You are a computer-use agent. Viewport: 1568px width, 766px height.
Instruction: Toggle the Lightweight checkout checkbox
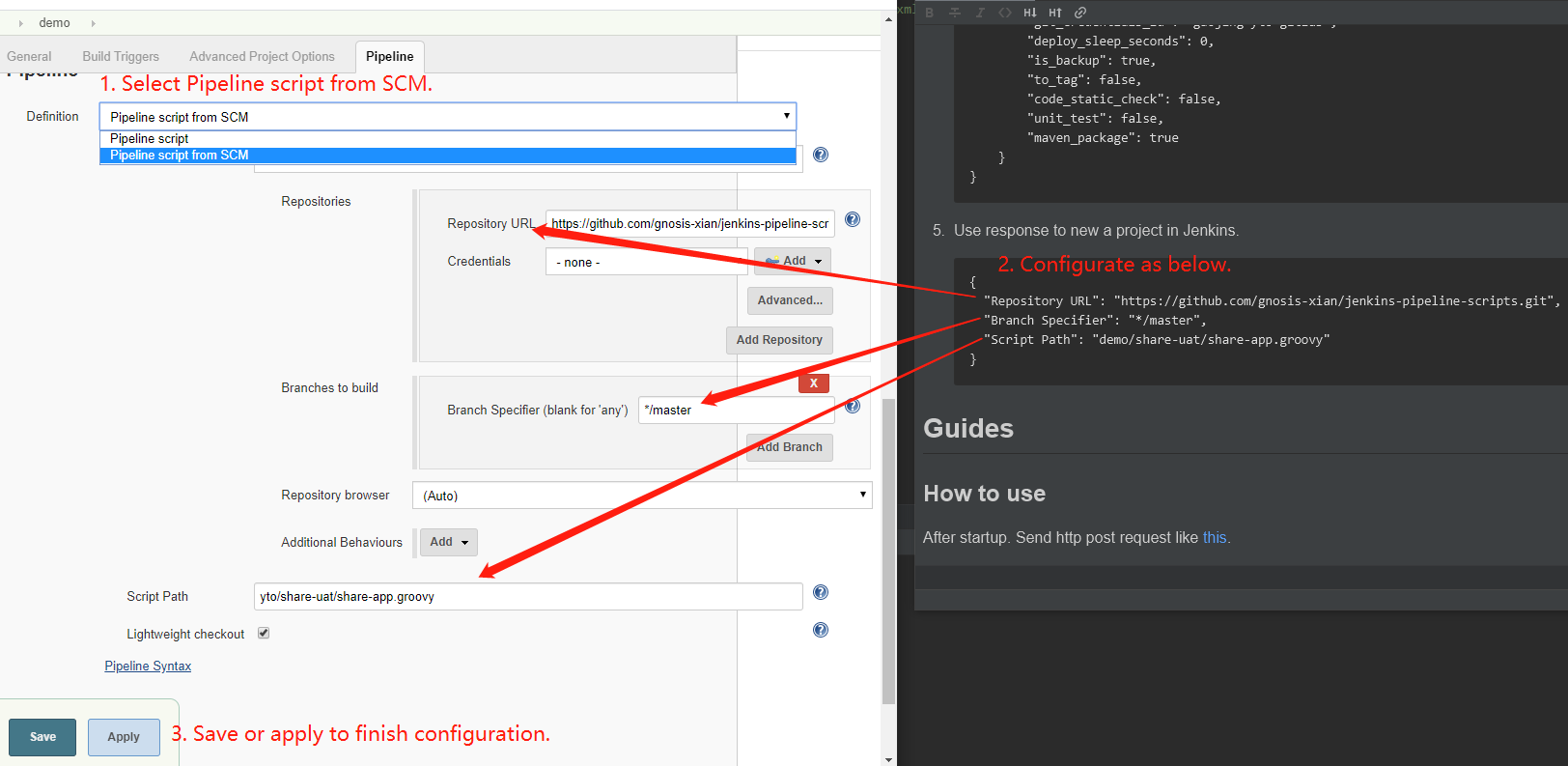click(x=264, y=634)
